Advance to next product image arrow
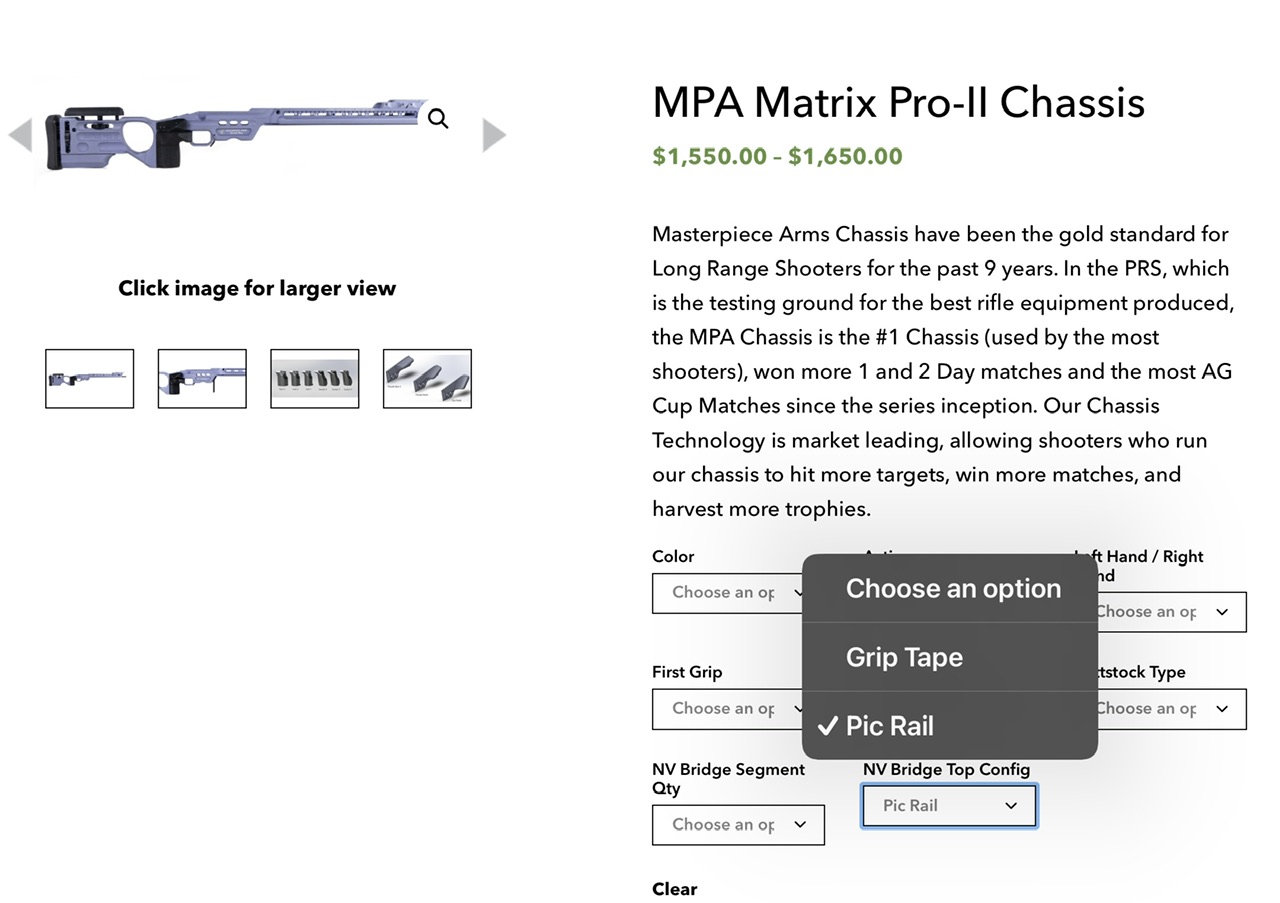This screenshot has width=1280, height=903. pyautogui.click(x=494, y=135)
